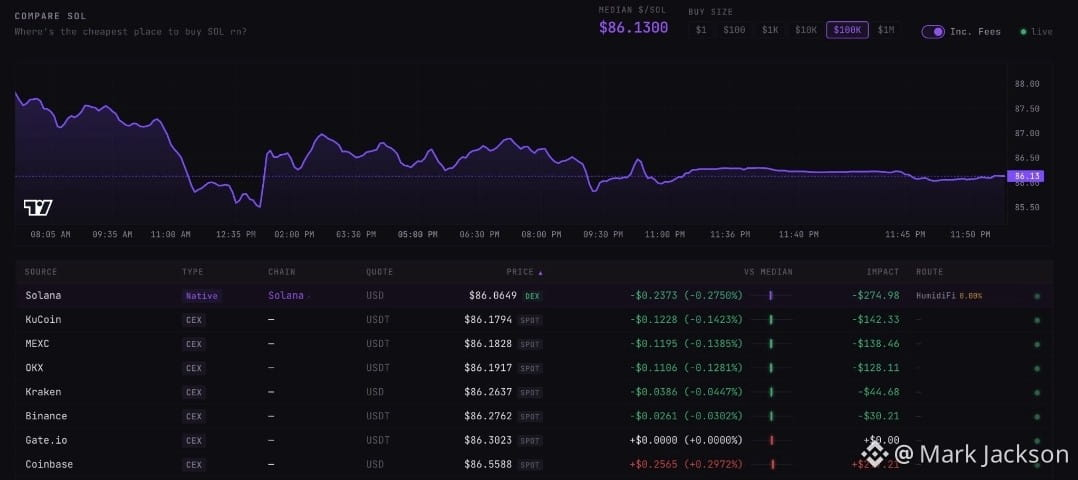Click the green live status dot
This screenshot has height=480, width=1078.
coord(1023,32)
